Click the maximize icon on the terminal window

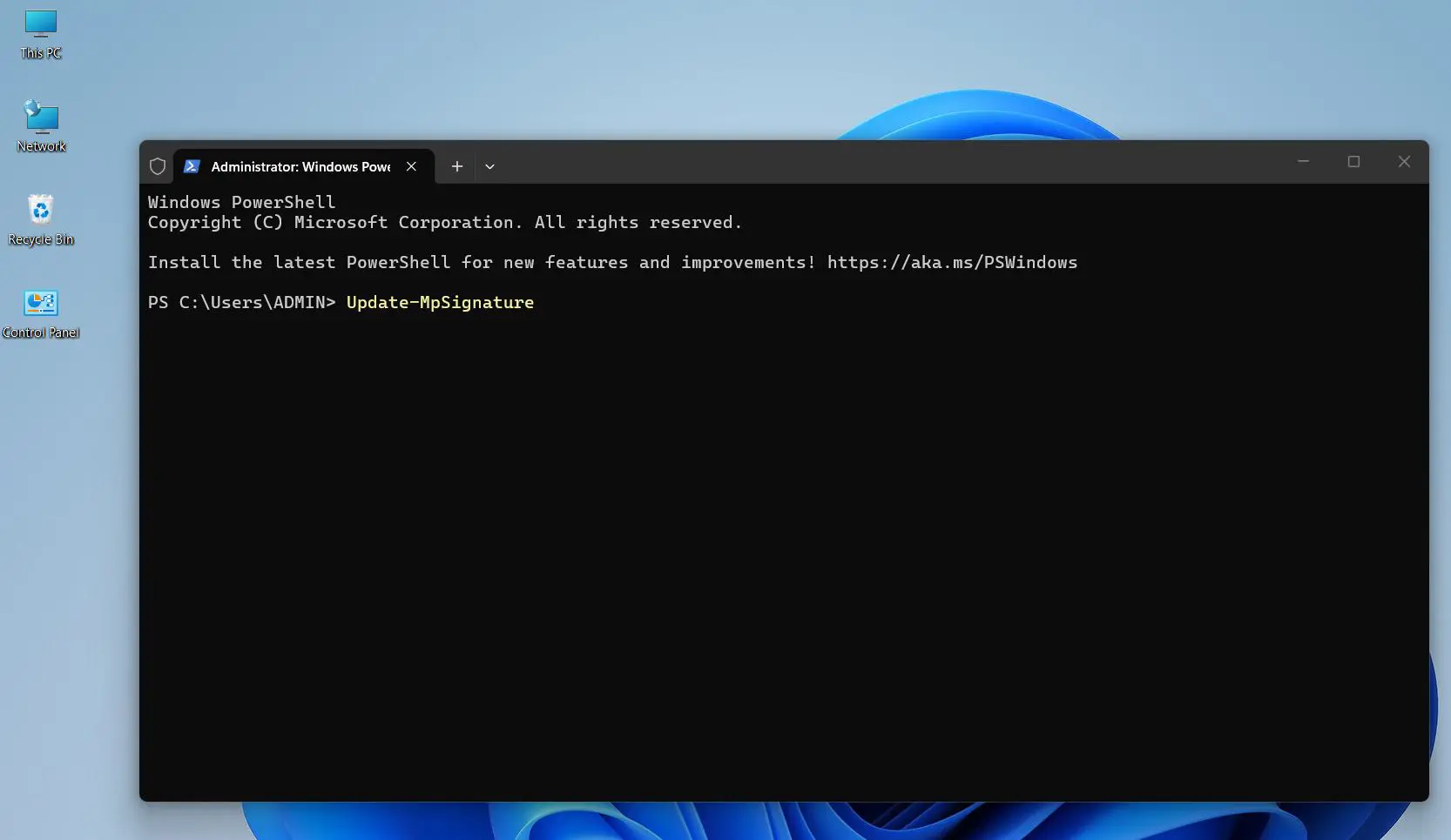pyautogui.click(x=1353, y=161)
